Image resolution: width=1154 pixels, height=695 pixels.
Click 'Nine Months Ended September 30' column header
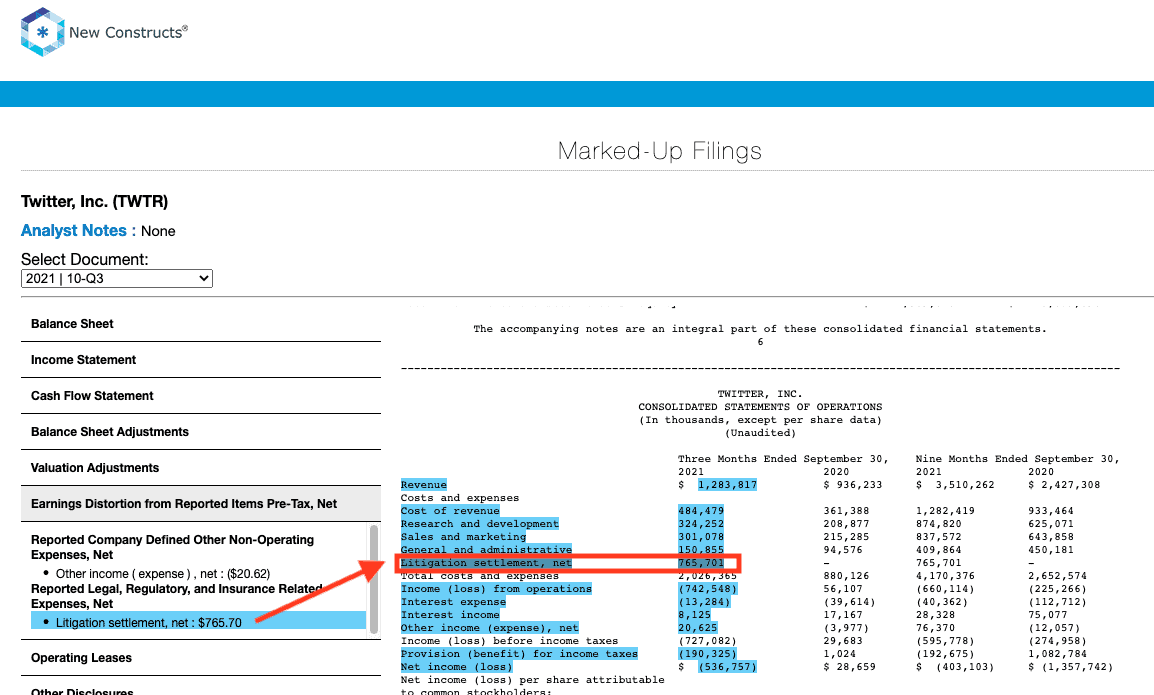pos(1018,459)
